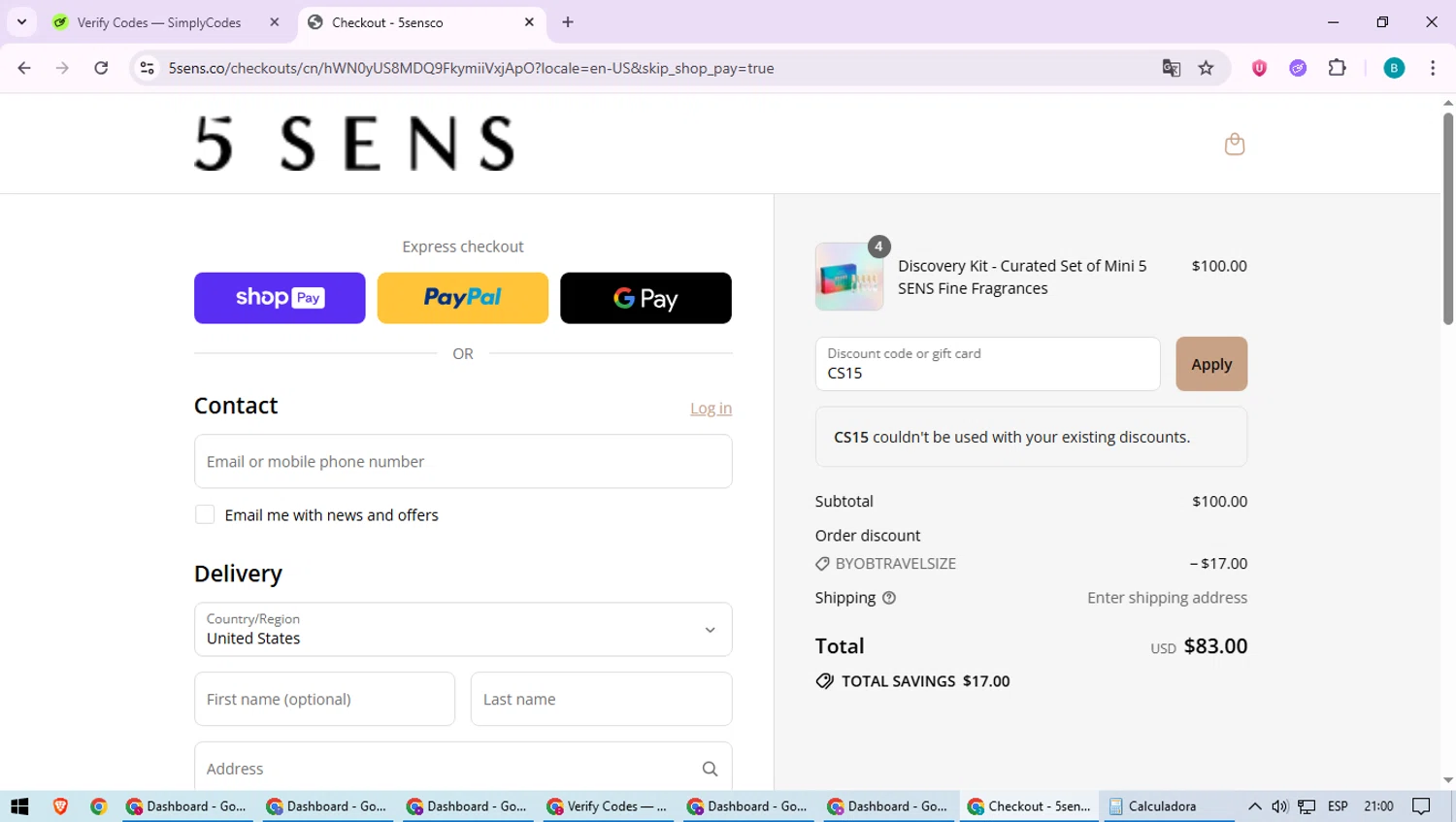Close the Checkout - 5sensco tab

(529, 22)
